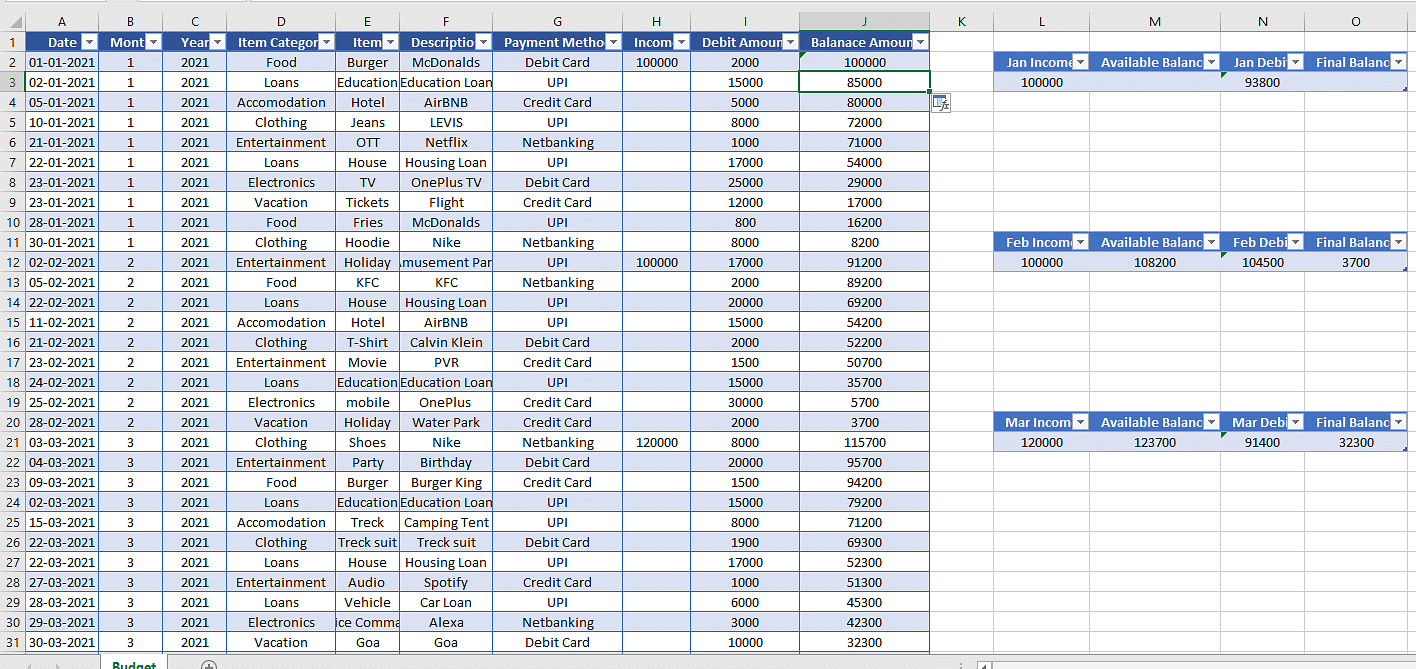Open the Feb Income filter dropdown
1416x669 pixels.
[1080, 242]
